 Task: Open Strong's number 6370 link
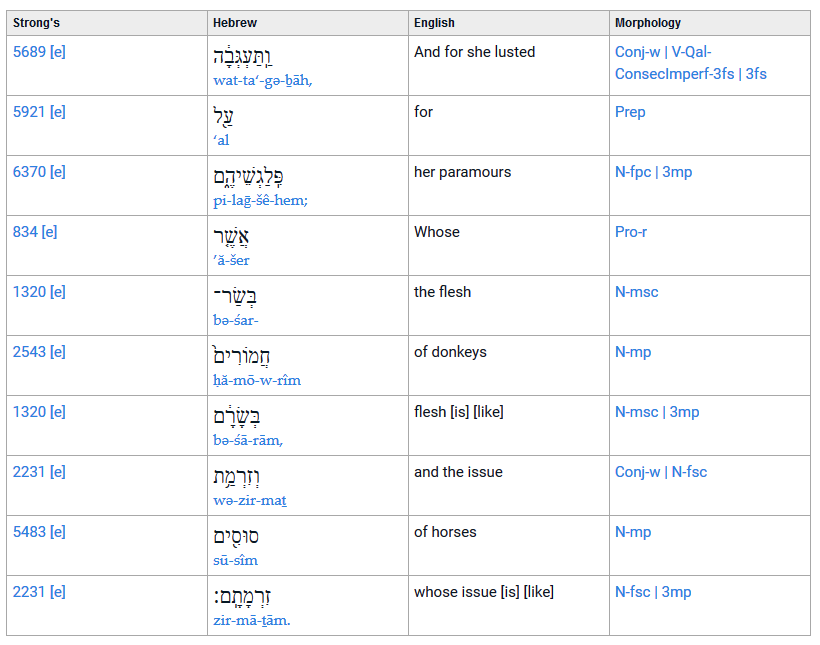(29, 172)
